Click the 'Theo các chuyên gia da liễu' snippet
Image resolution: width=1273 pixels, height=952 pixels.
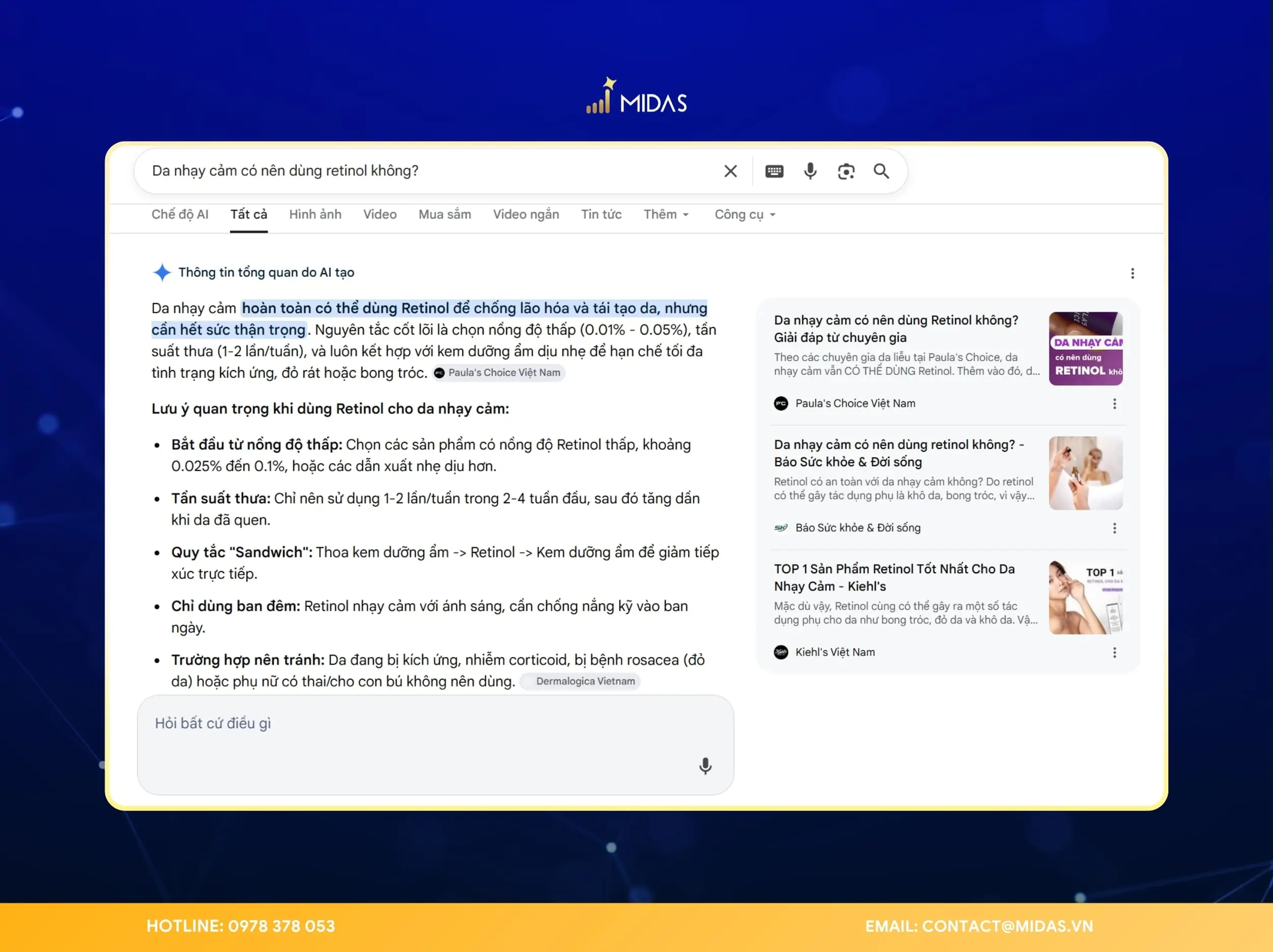pyautogui.click(x=906, y=364)
